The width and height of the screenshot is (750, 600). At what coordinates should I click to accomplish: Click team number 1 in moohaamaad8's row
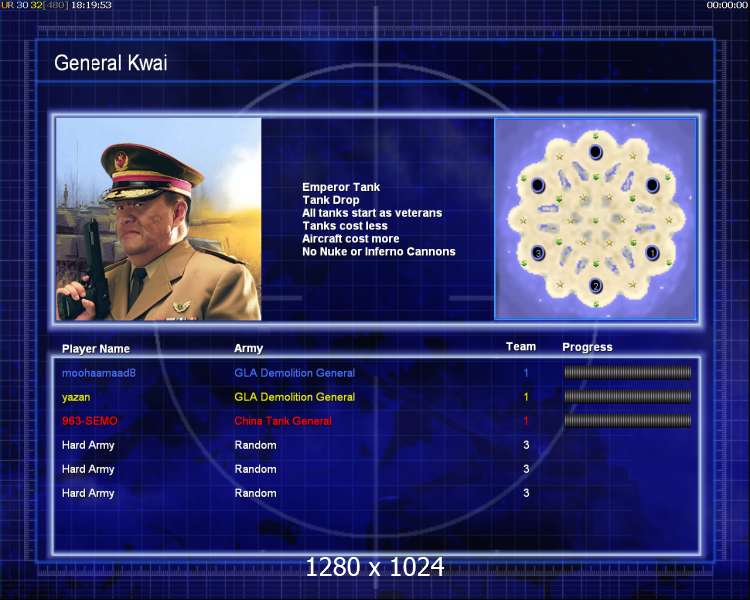(526, 373)
